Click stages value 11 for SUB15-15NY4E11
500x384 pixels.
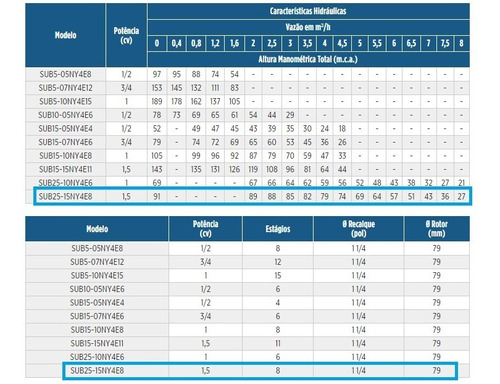[278, 343]
